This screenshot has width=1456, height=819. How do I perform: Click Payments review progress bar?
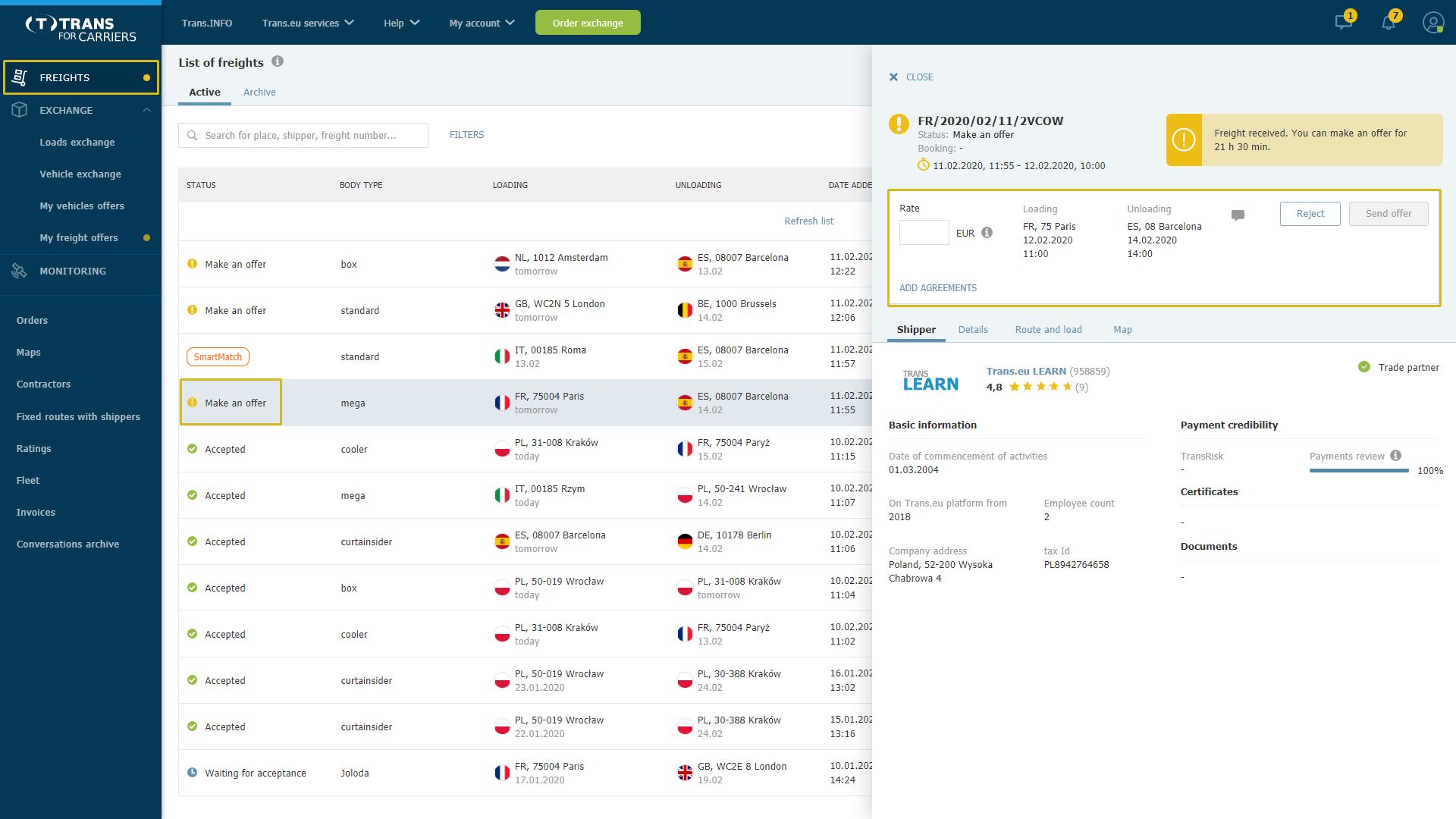[1358, 471]
